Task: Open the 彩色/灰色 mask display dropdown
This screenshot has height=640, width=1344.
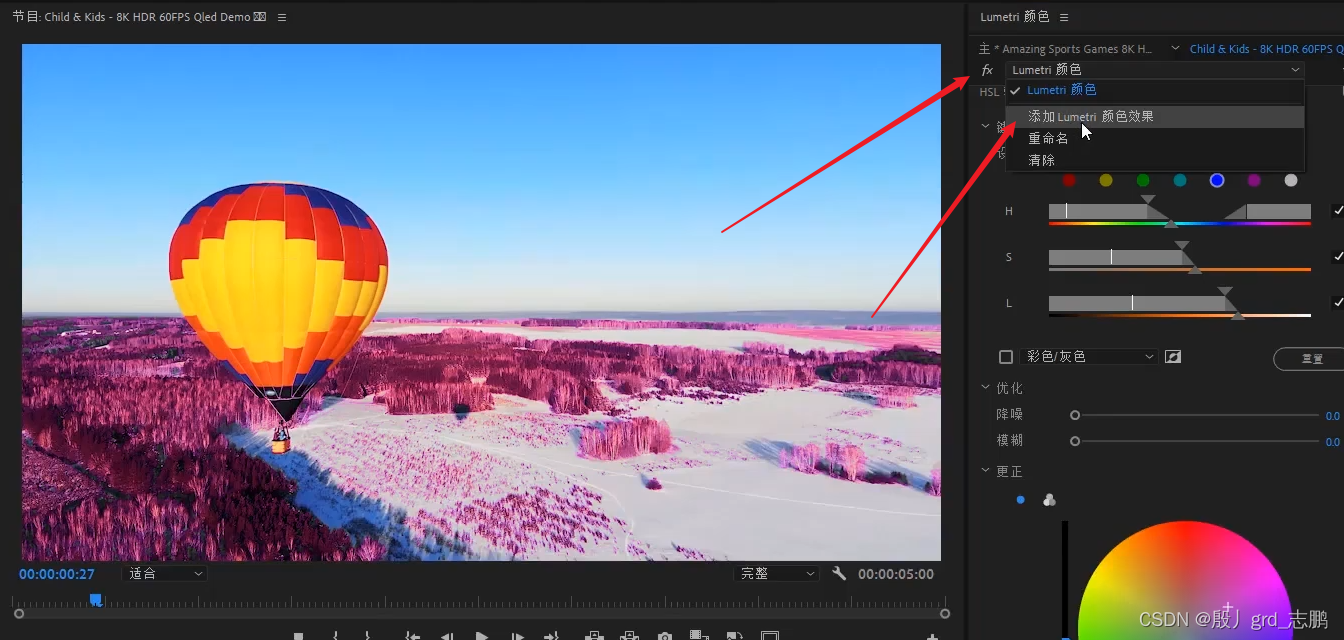Action: click(x=1091, y=357)
